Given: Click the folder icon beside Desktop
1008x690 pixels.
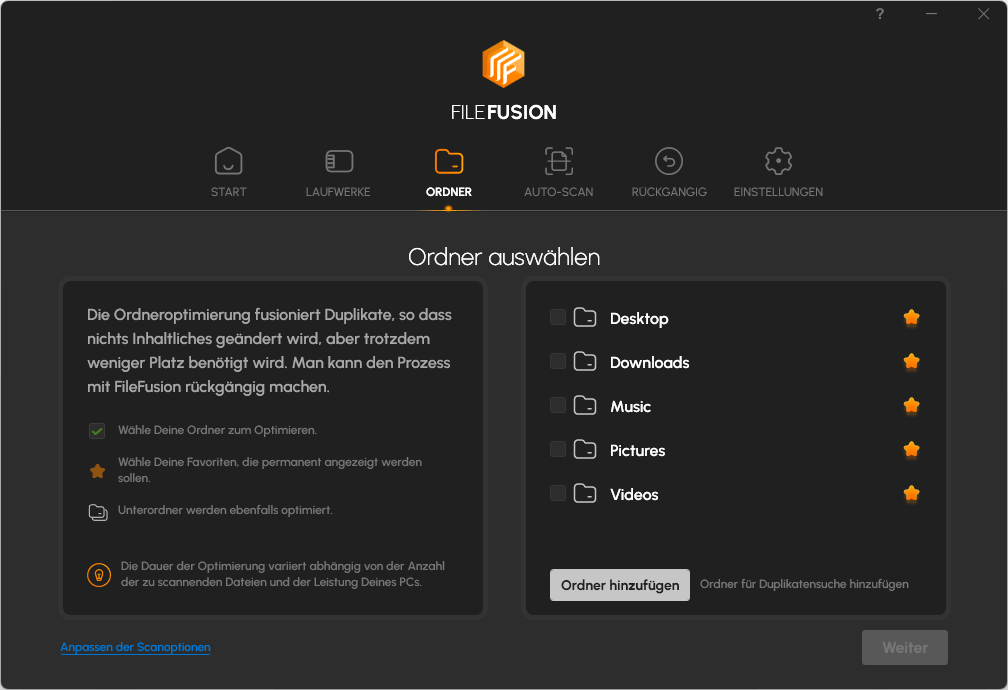Looking at the screenshot, I should (x=584, y=317).
